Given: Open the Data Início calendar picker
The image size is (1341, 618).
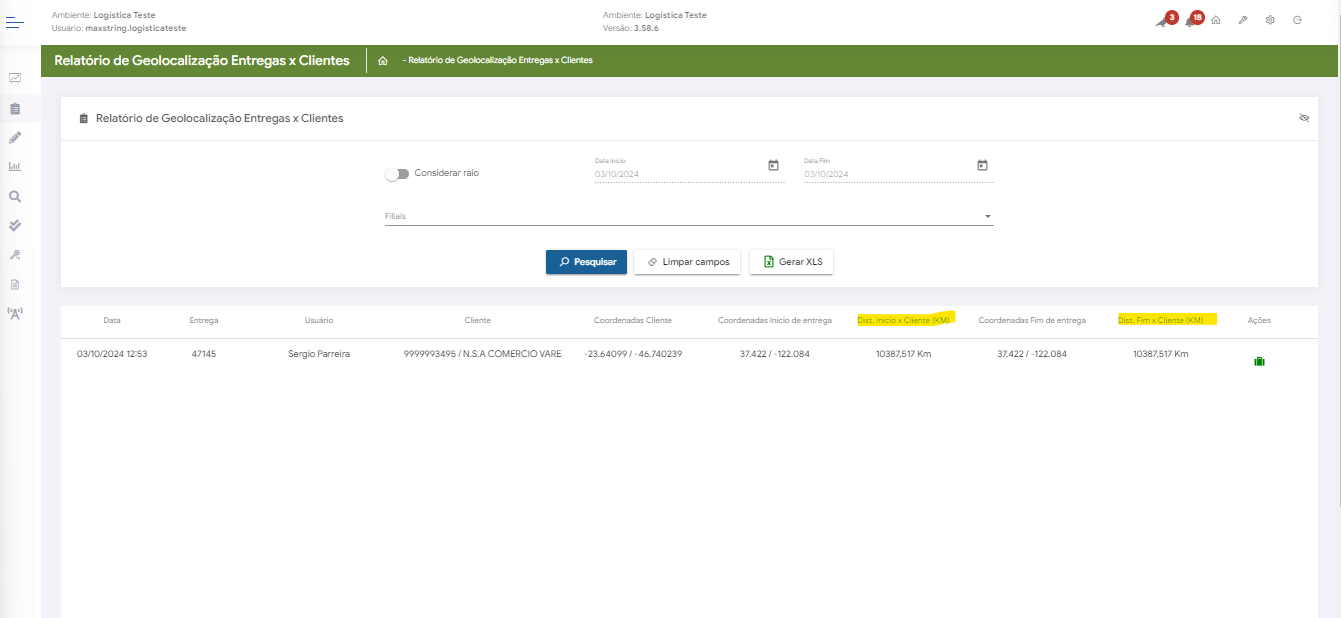Looking at the screenshot, I should (773, 165).
